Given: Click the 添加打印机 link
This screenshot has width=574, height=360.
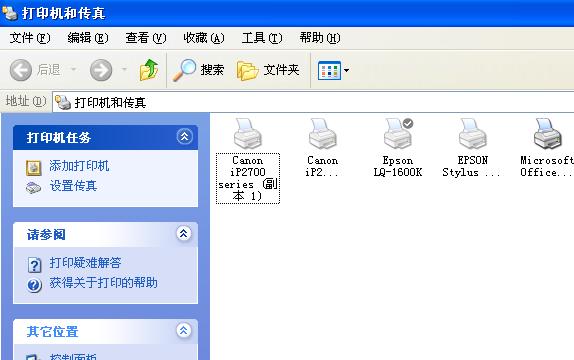Looking at the screenshot, I should [79, 166].
